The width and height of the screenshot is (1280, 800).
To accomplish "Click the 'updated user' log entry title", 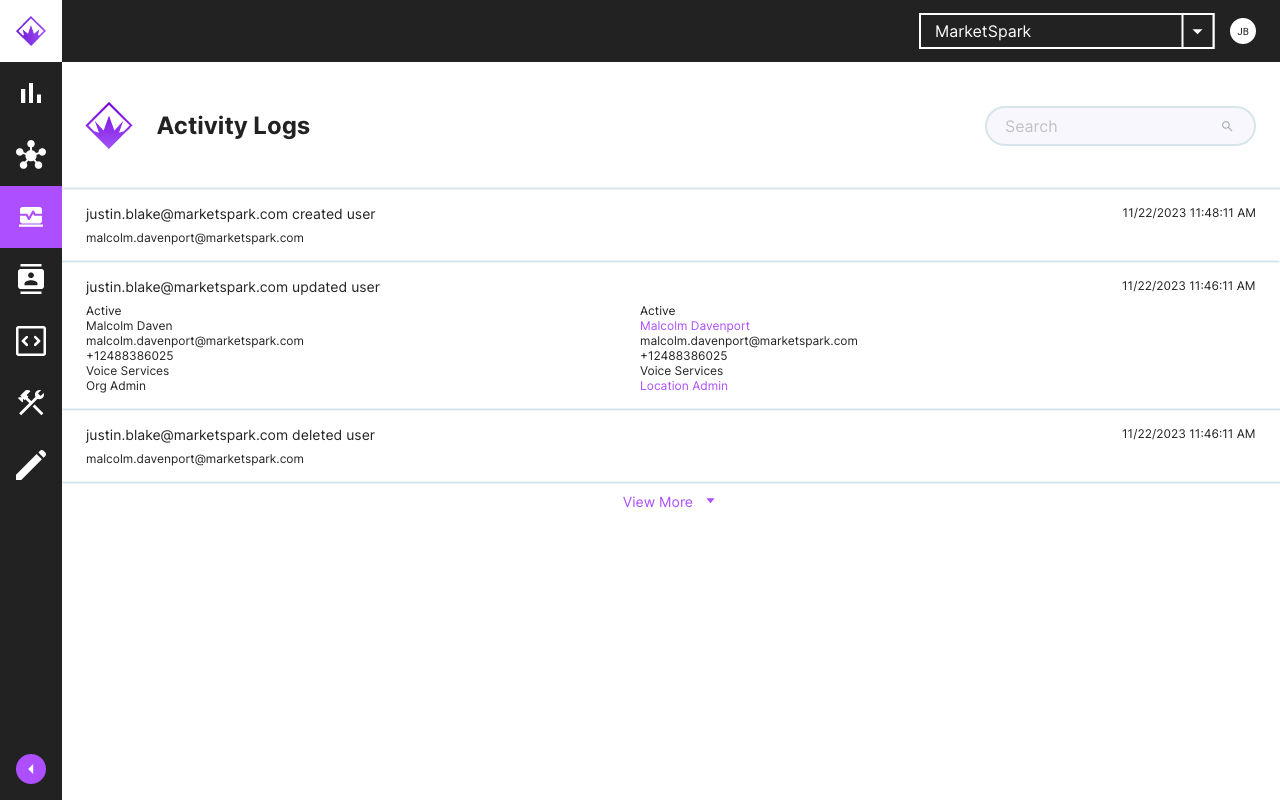I will point(233,287).
